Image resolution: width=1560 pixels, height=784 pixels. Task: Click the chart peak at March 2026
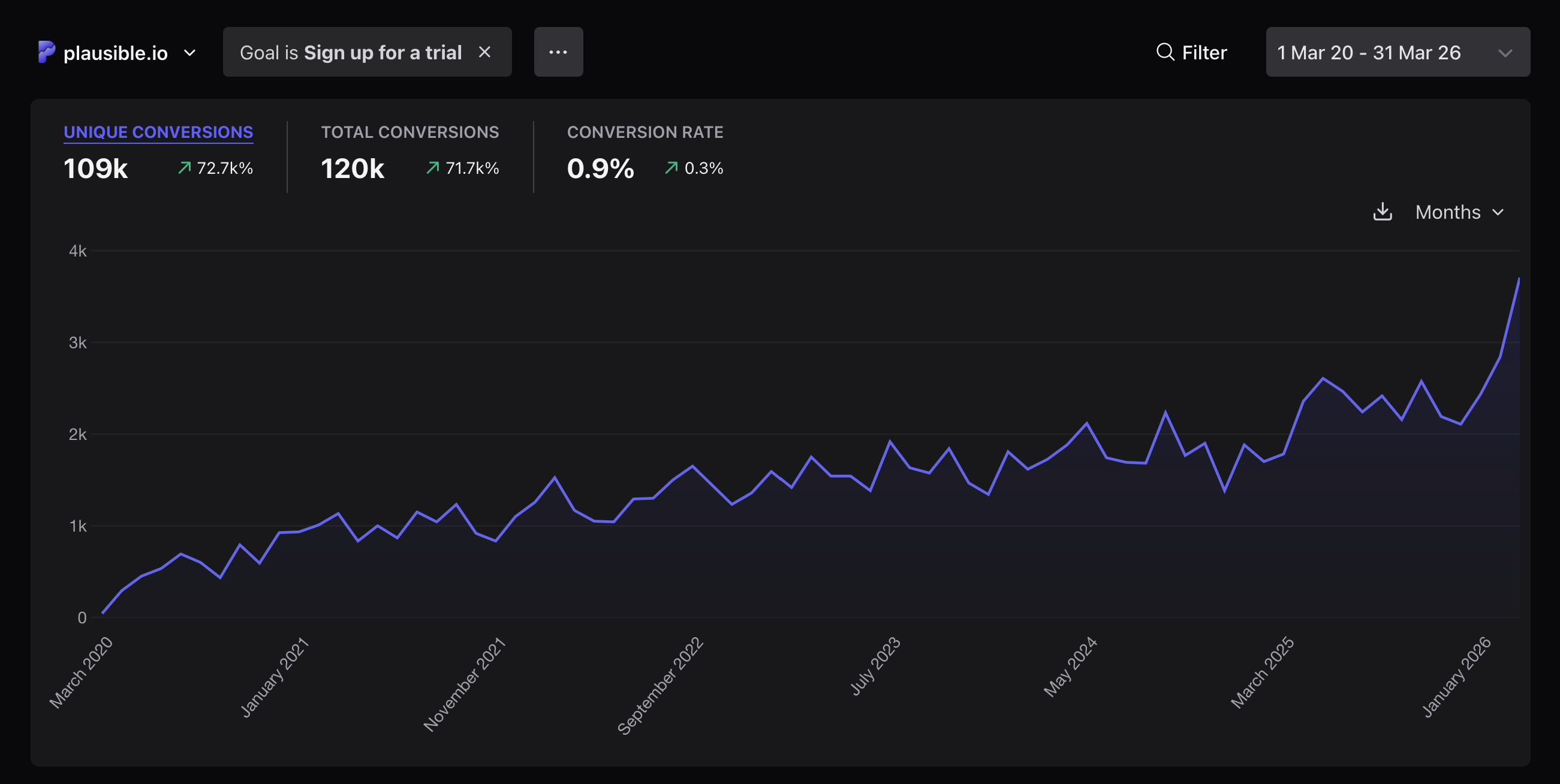1517,280
